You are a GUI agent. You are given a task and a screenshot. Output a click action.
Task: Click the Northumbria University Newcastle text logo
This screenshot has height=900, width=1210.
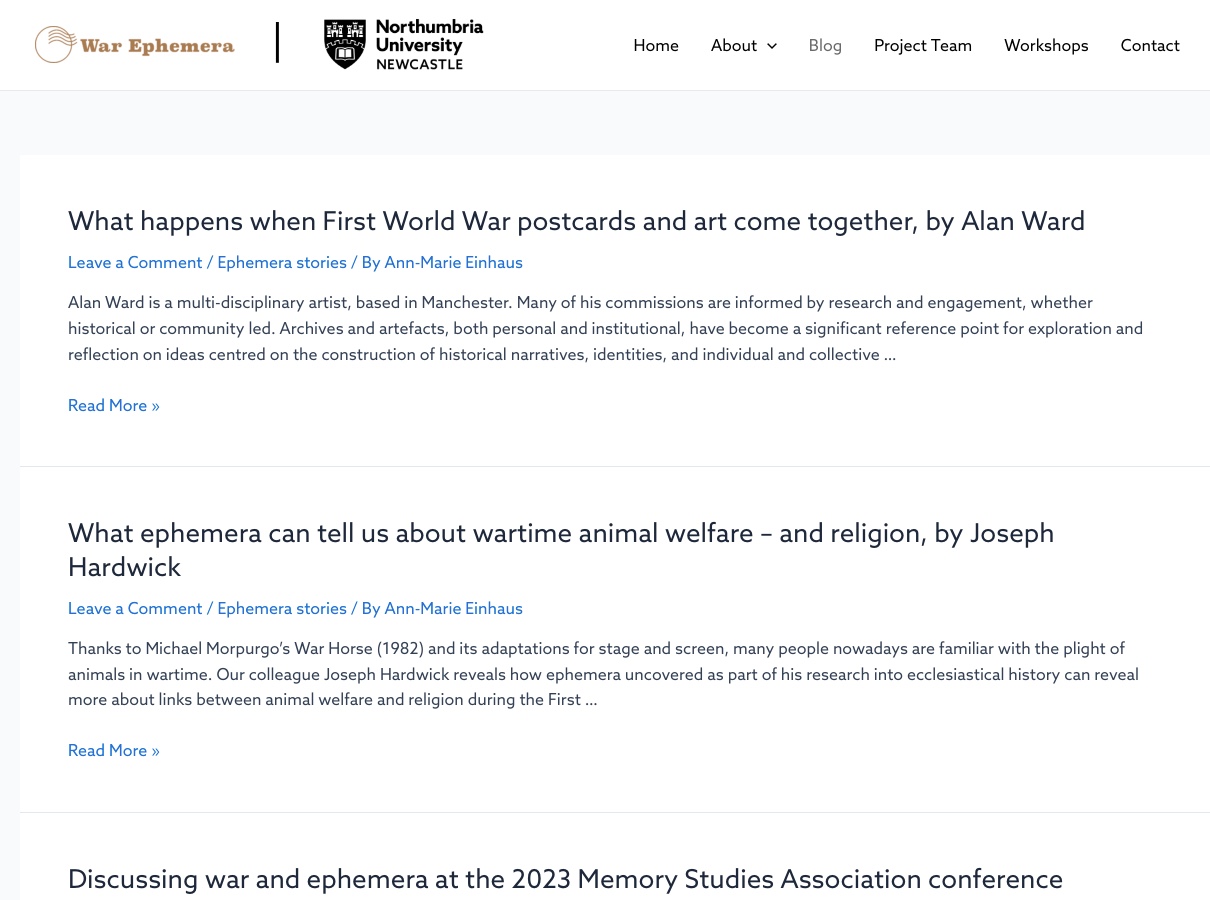[x=429, y=45]
